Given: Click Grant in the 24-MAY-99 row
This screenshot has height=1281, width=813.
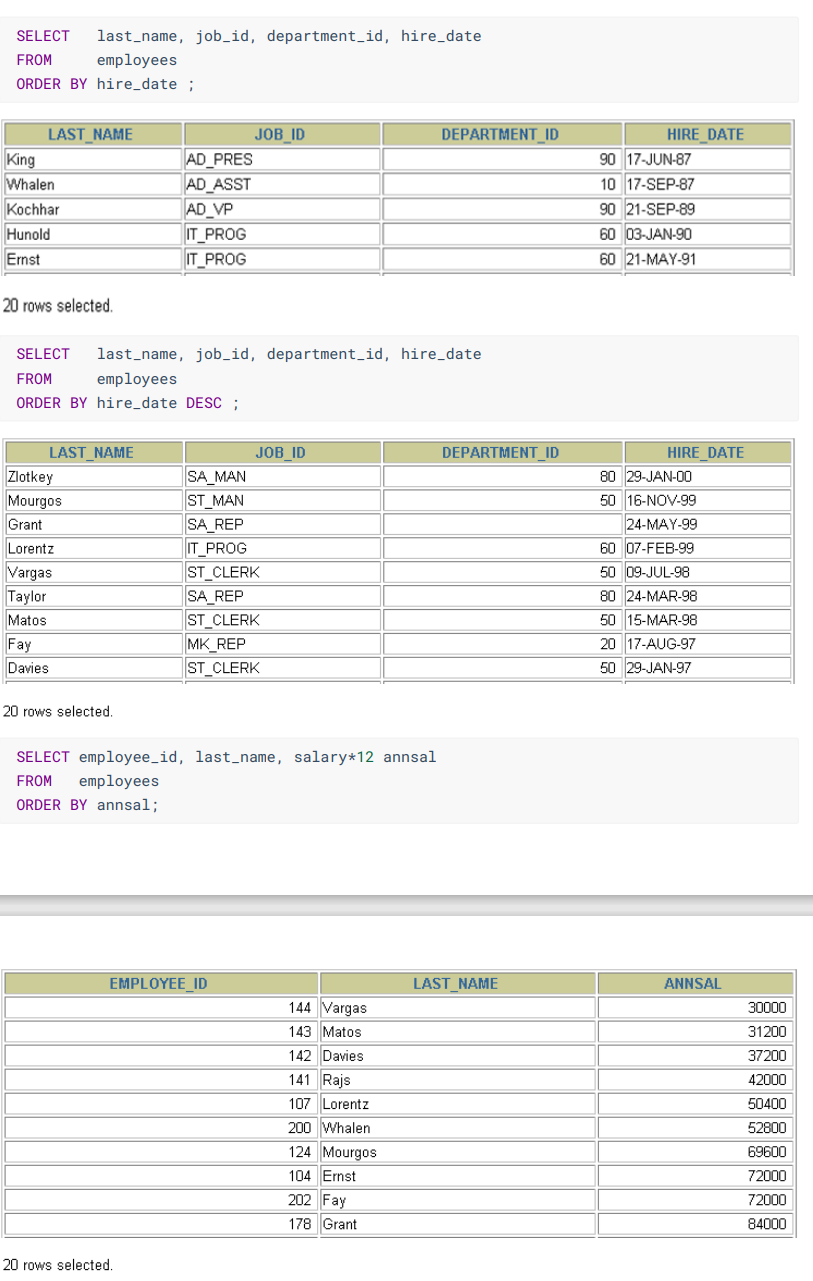Looking at the screenshot, I should point(93,525).
